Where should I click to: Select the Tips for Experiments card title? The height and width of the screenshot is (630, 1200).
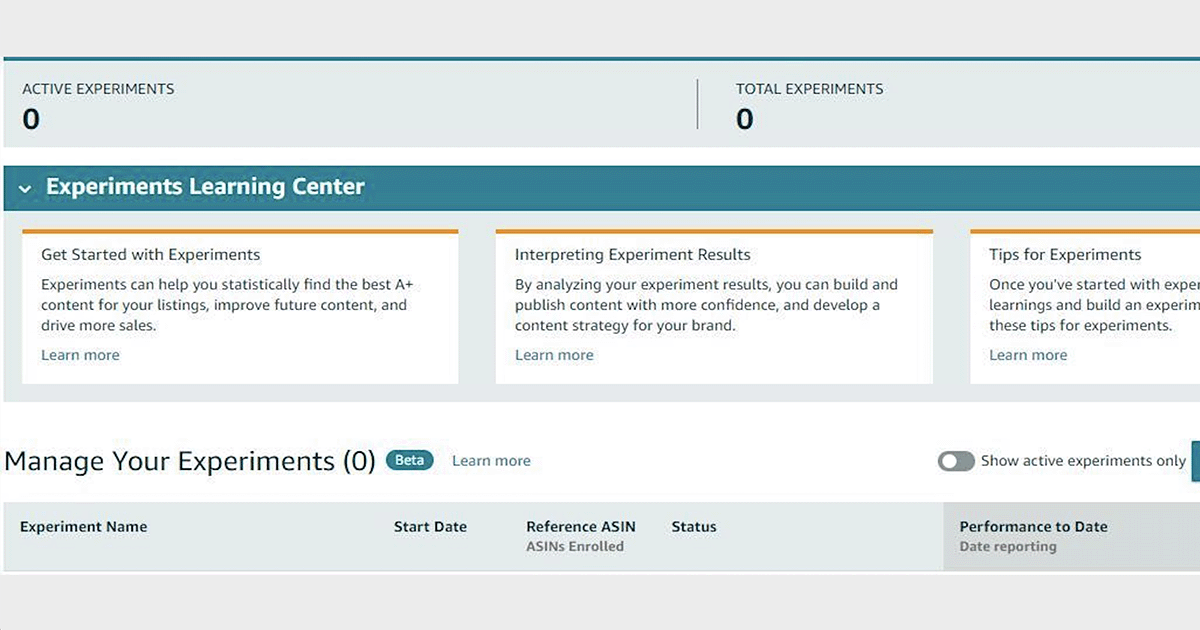pyautogui.click(x=1065, y=255)
